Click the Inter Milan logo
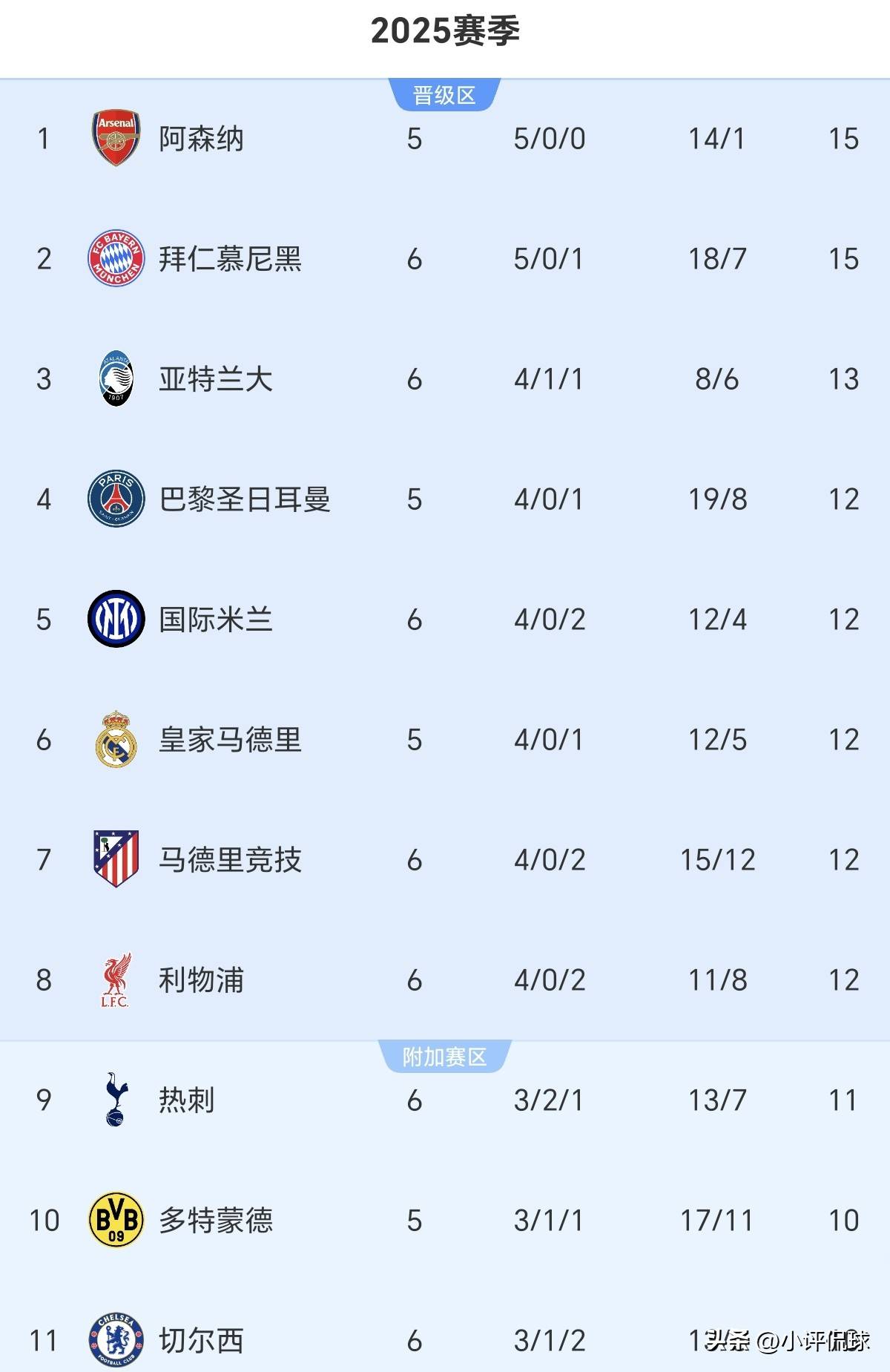The height and width of the screenshot is (1372, 890). click(116, 619)
